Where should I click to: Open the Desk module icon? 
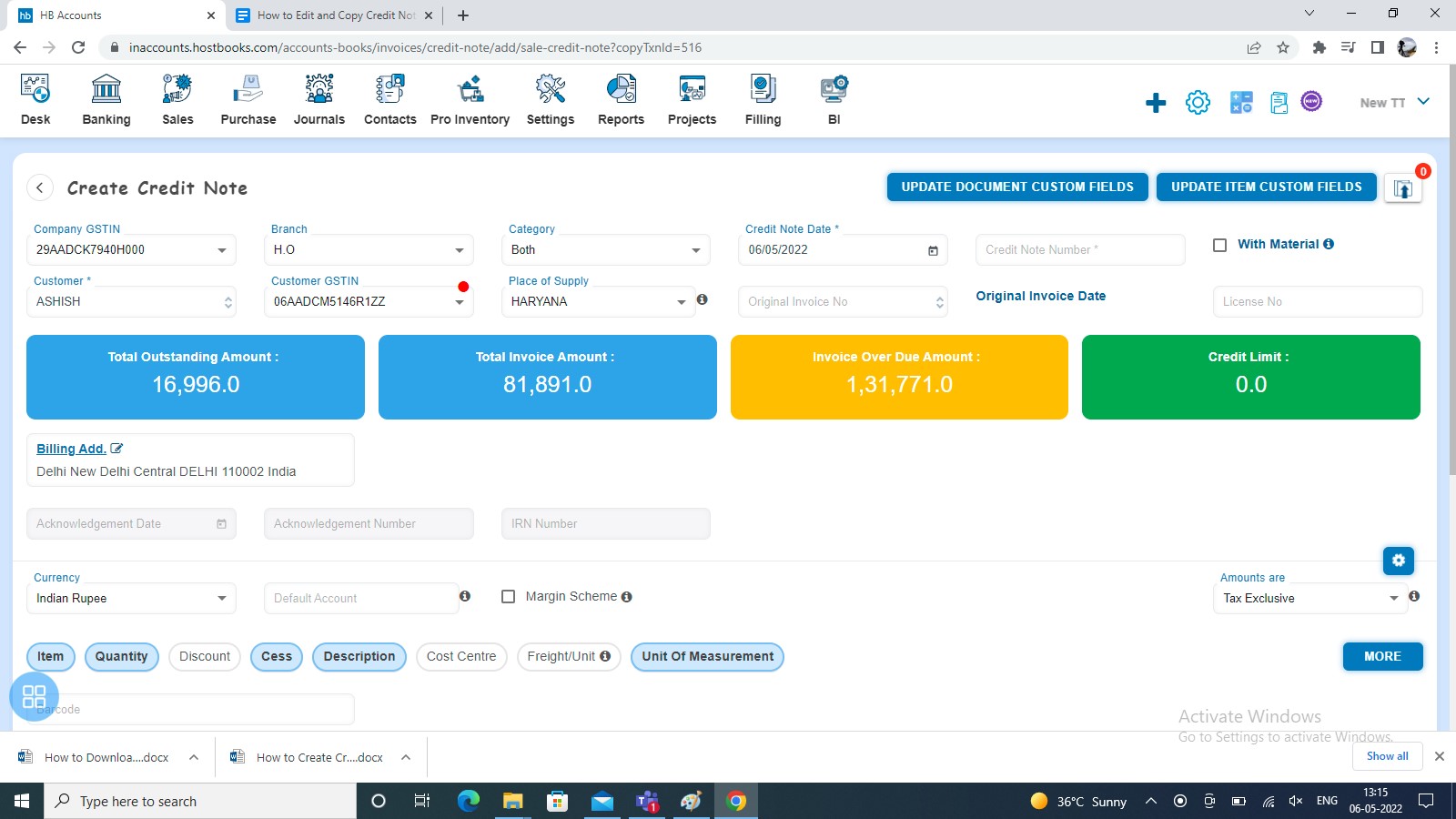[35, 89]
